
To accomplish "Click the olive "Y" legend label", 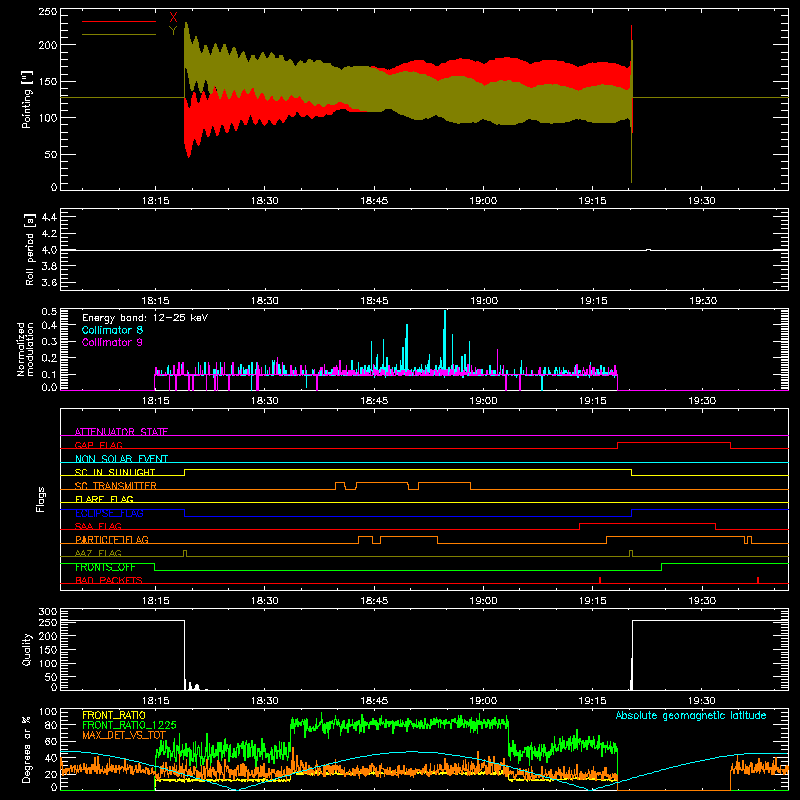I will coord(173,31).
